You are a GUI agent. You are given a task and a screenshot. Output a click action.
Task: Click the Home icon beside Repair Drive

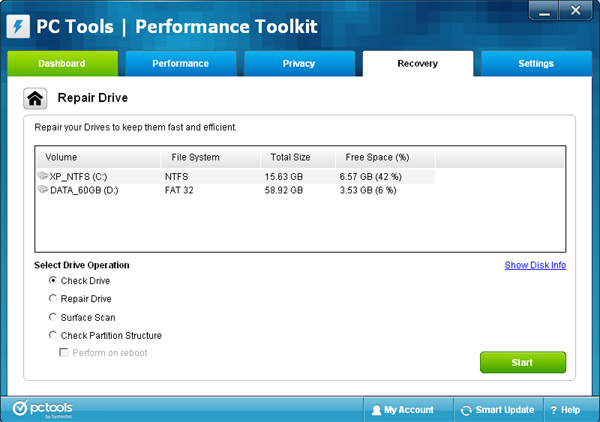36,99
